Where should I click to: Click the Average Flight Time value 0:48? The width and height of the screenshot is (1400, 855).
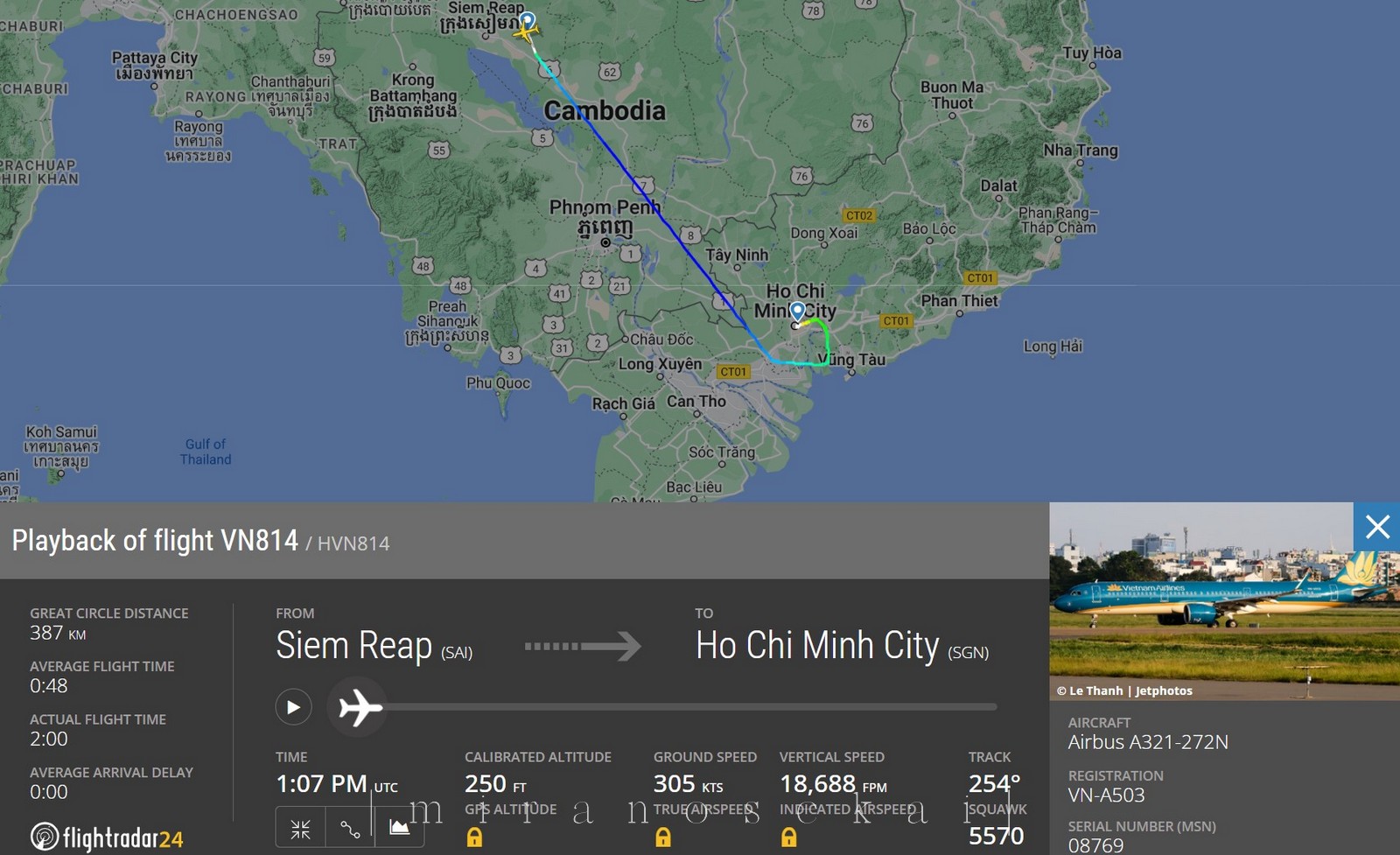coord(49,686)
